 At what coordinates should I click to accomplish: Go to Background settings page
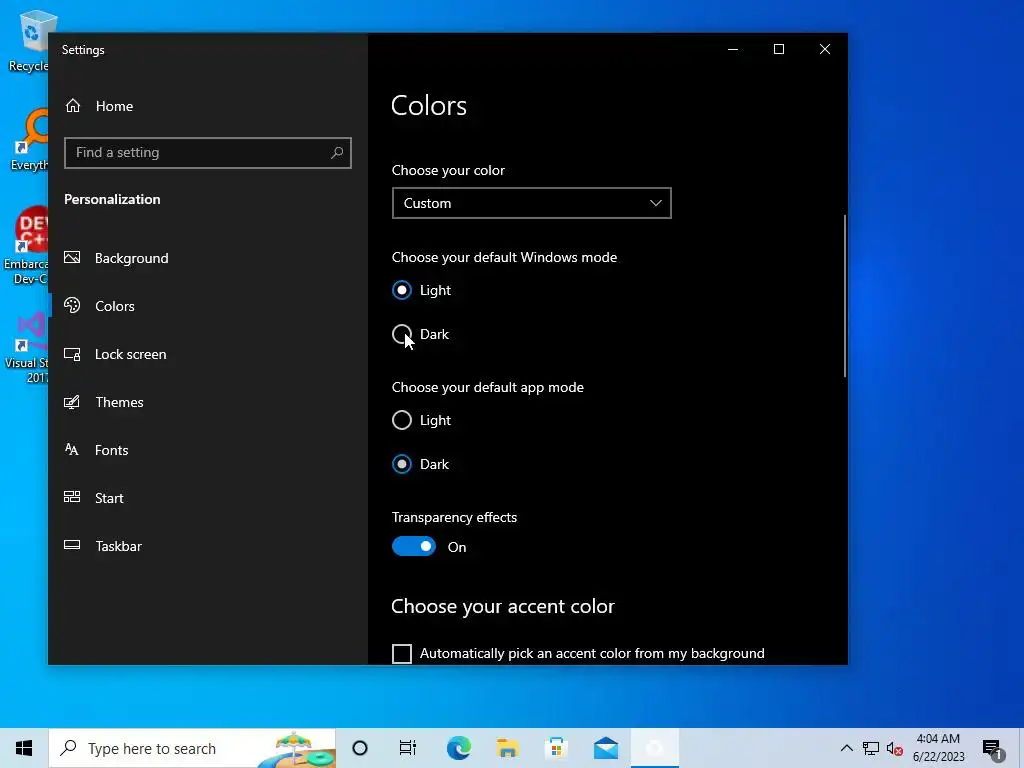131,258
